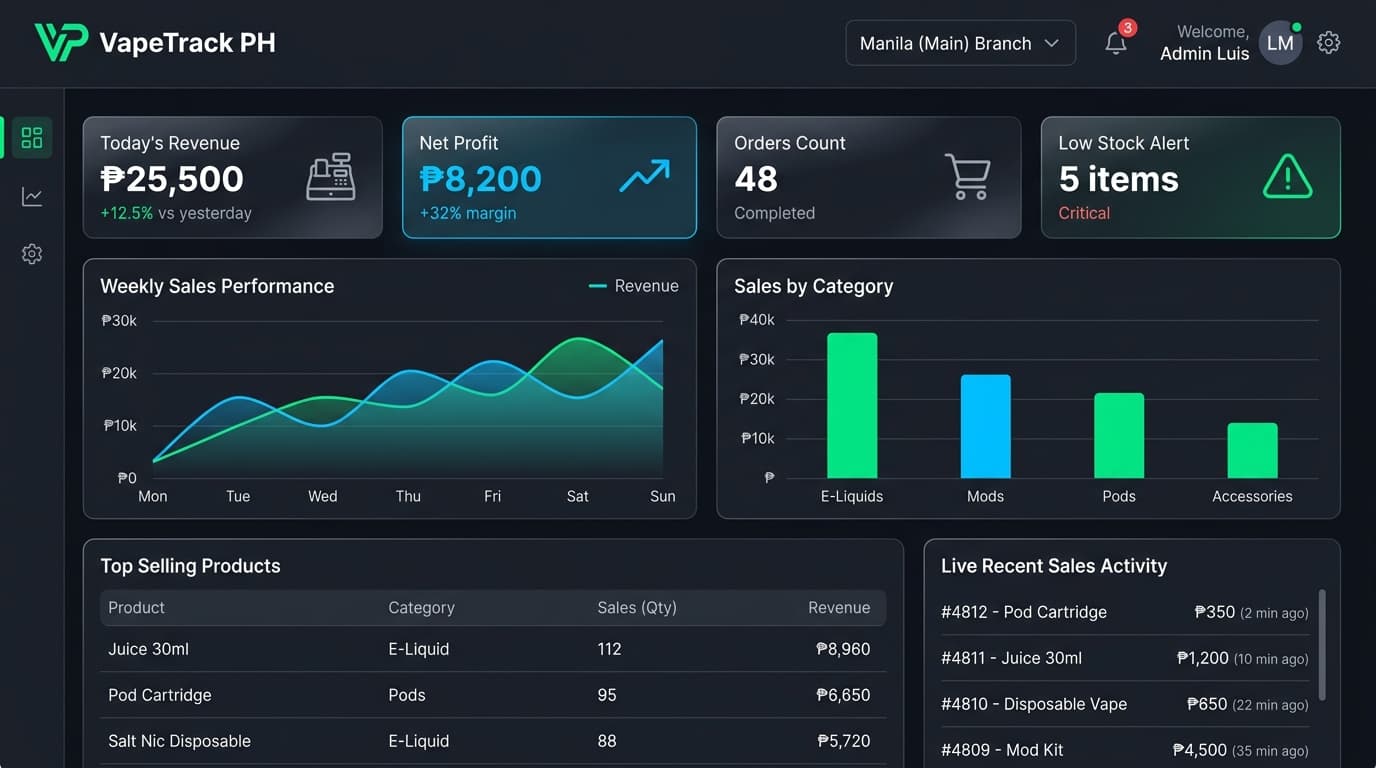Sort by the Product column header

pos(136,608)
